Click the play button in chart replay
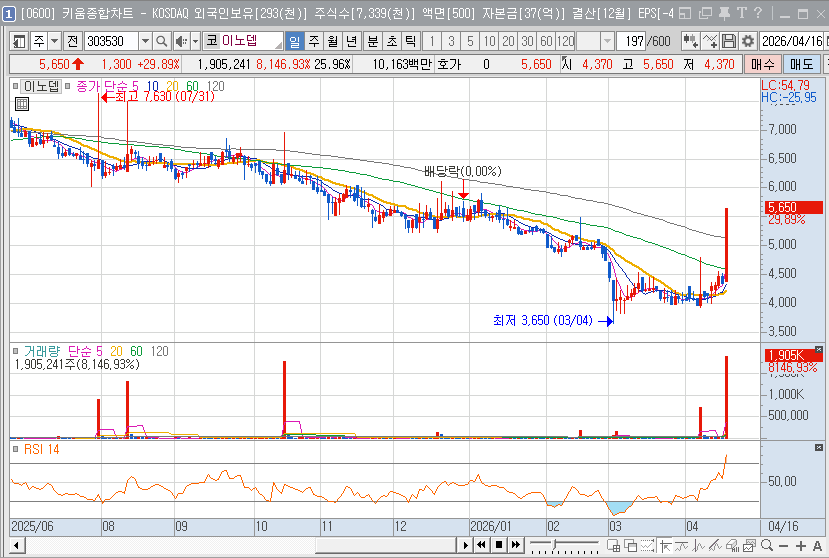 pyautogui.click(x=465, y=545)
